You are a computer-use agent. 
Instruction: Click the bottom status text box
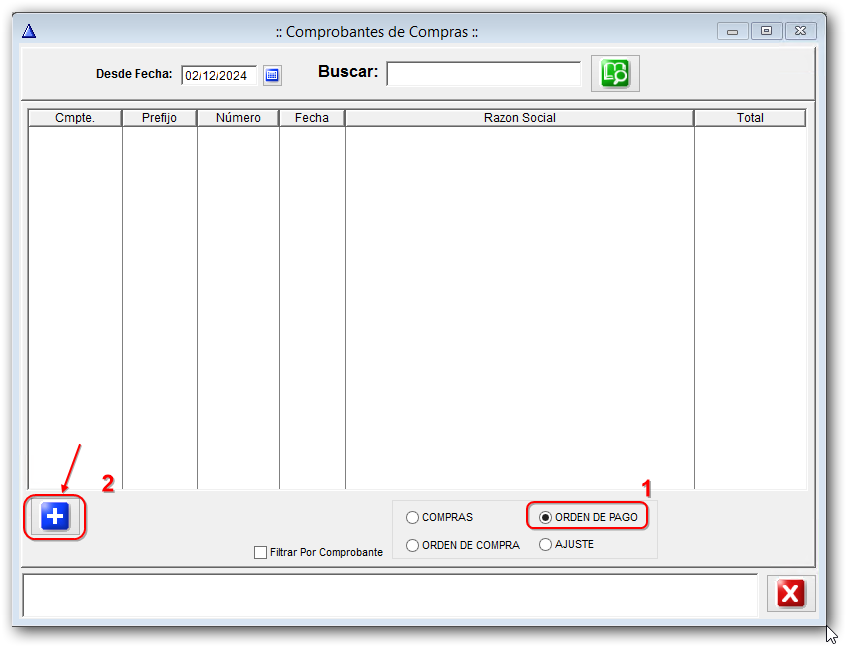pyautogui.click(x=390, y=594)
